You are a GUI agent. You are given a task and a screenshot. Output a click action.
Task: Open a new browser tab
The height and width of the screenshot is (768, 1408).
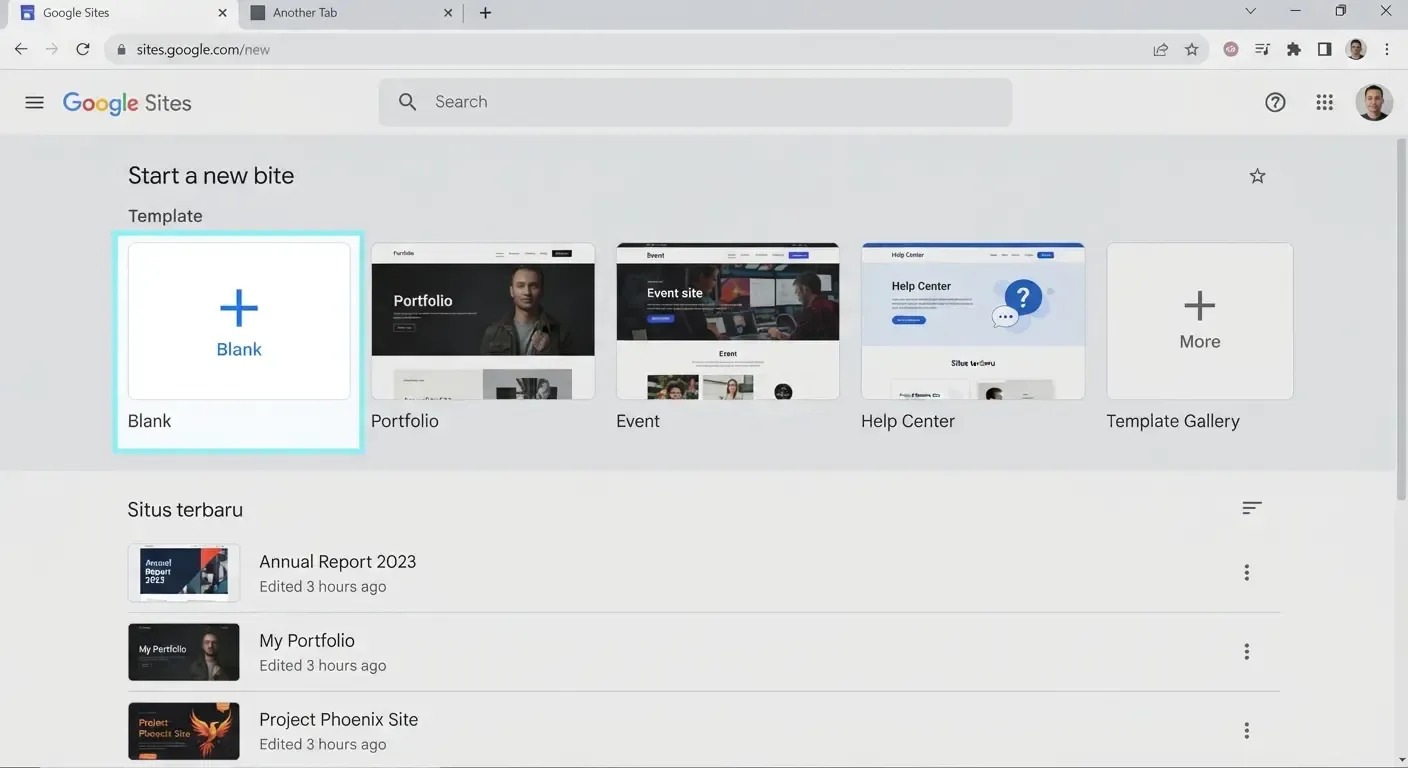pyautogui.click(x=485, y=13)
